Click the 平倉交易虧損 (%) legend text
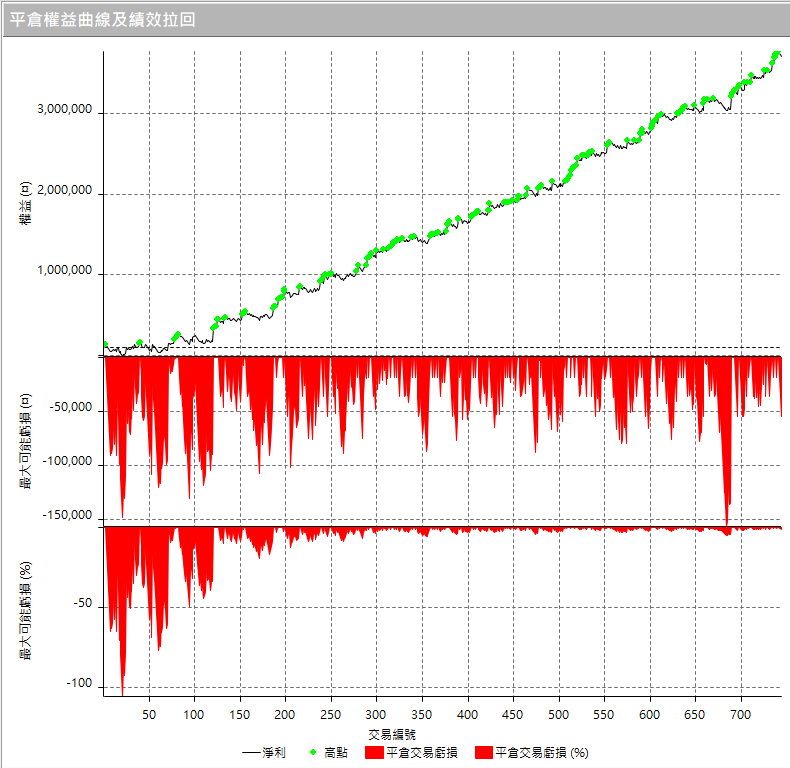 541,751
